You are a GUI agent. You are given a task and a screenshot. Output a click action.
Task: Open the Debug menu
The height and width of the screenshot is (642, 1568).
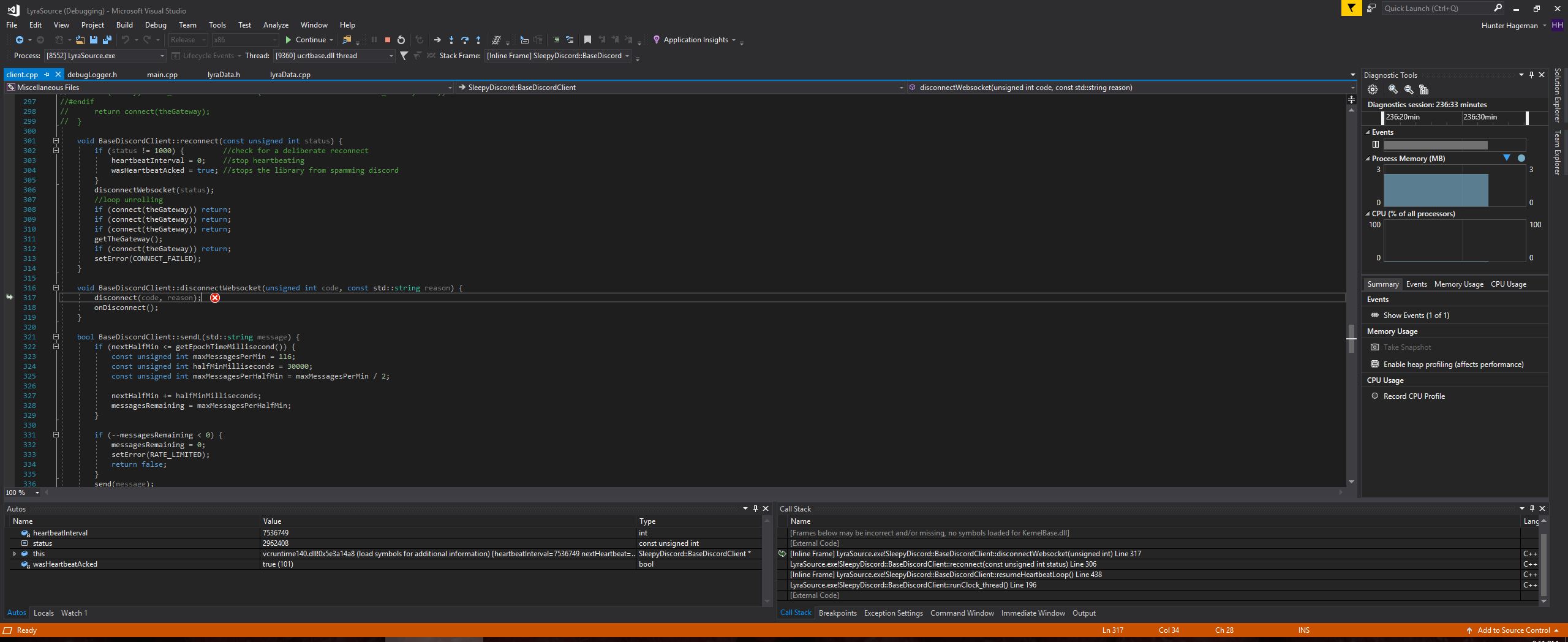tap(156, 25)
